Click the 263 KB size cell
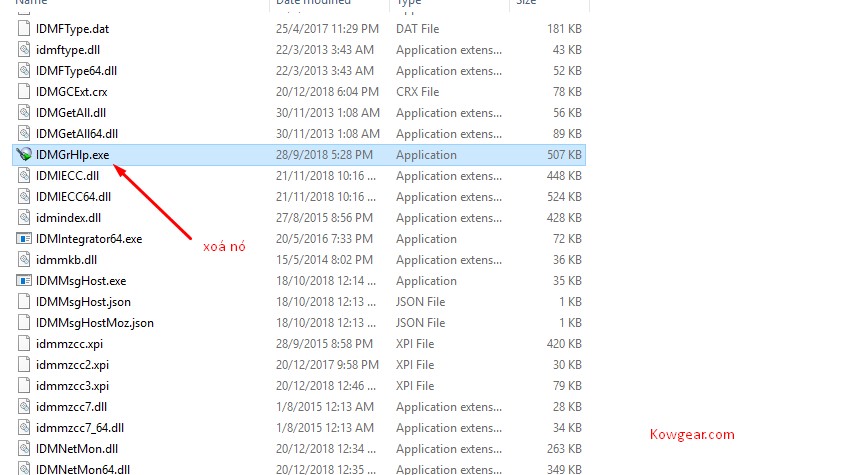The image size is (848, 475). point(564,449)
